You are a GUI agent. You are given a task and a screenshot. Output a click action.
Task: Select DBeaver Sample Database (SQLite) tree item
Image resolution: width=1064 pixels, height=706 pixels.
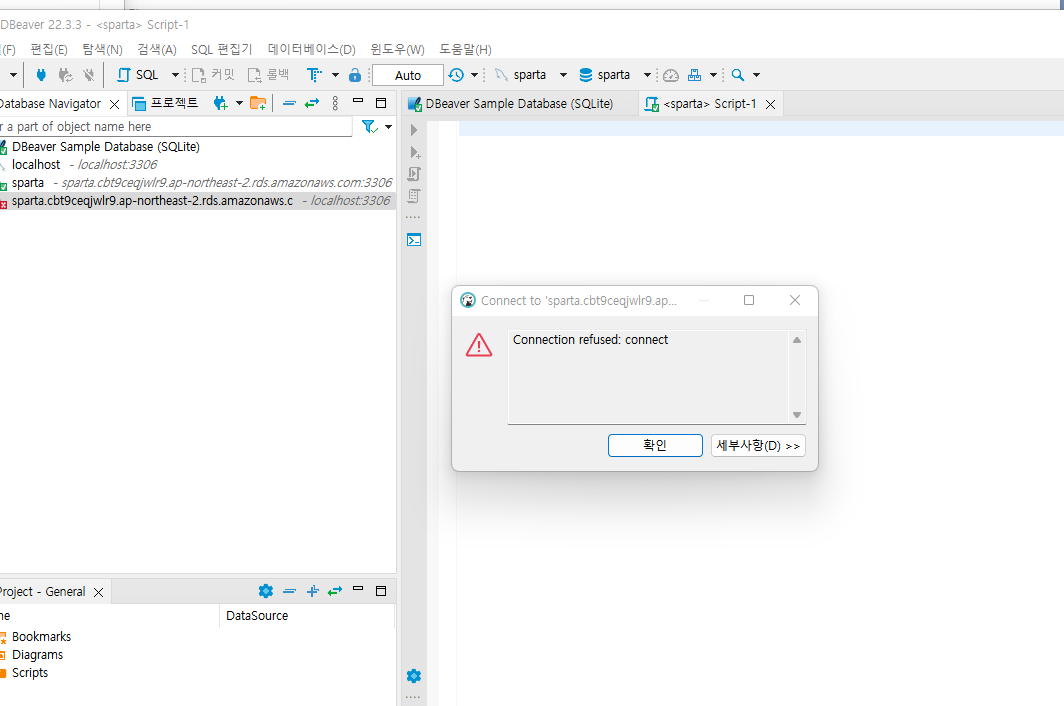pos(106,147)
